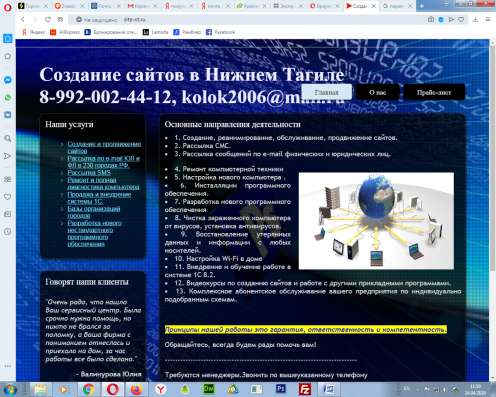496x397 pixels.
Task: Open the new tab plus button
Action: click(422, 6)
